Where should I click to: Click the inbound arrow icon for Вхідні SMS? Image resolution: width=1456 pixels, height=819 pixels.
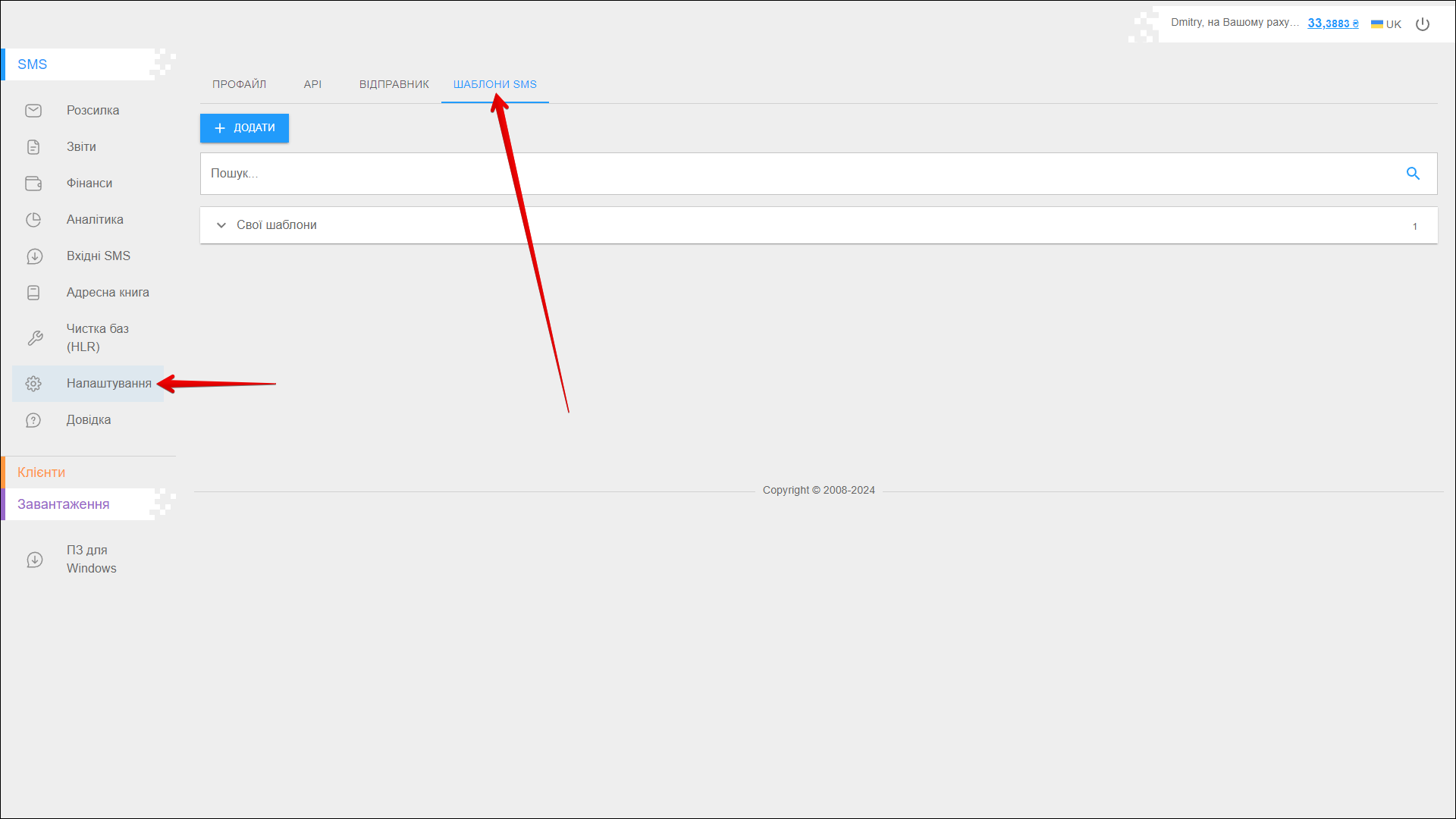(34, 256)
